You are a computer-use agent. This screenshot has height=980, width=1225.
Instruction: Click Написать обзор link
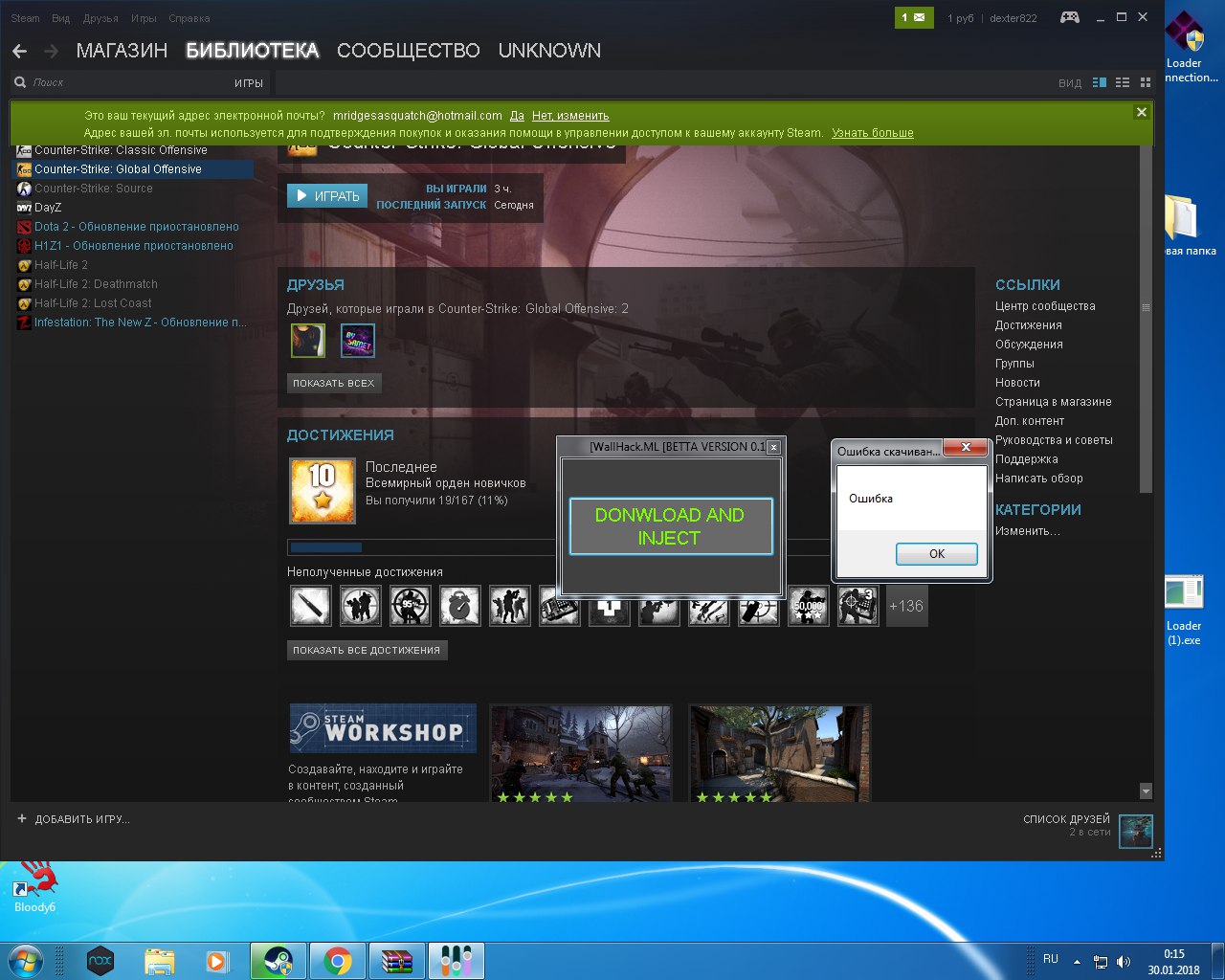(1039, 479)
